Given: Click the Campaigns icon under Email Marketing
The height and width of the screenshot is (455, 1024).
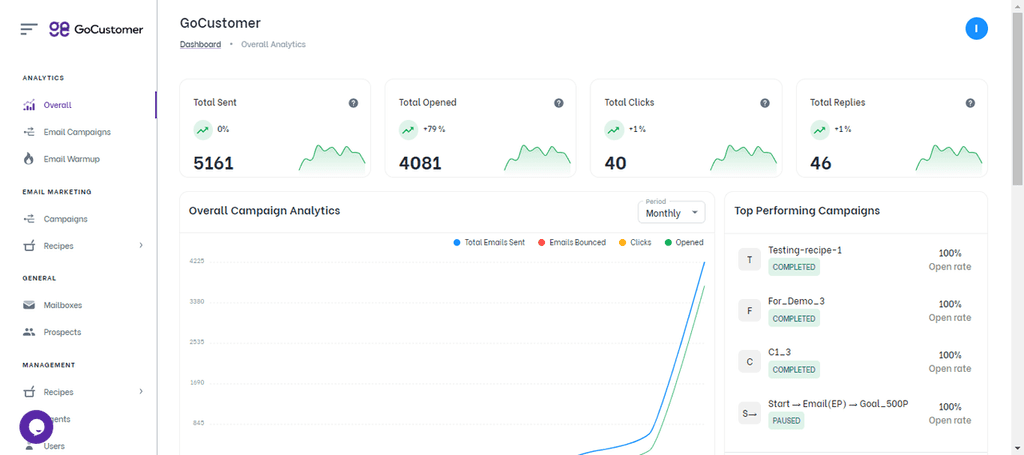Looking at the screenshot, I should [29, 219].
